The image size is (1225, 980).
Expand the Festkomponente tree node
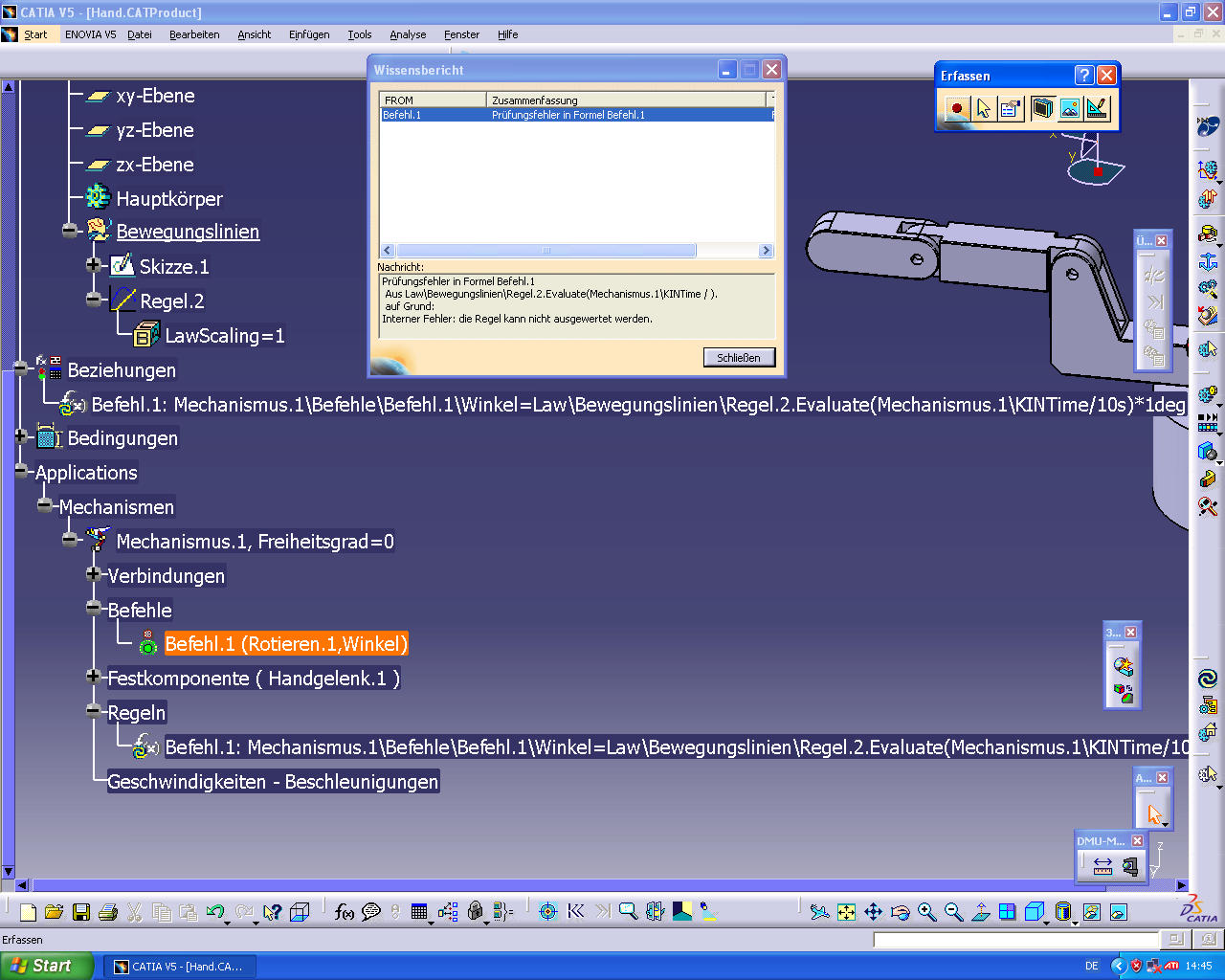(x=94, y=676)
